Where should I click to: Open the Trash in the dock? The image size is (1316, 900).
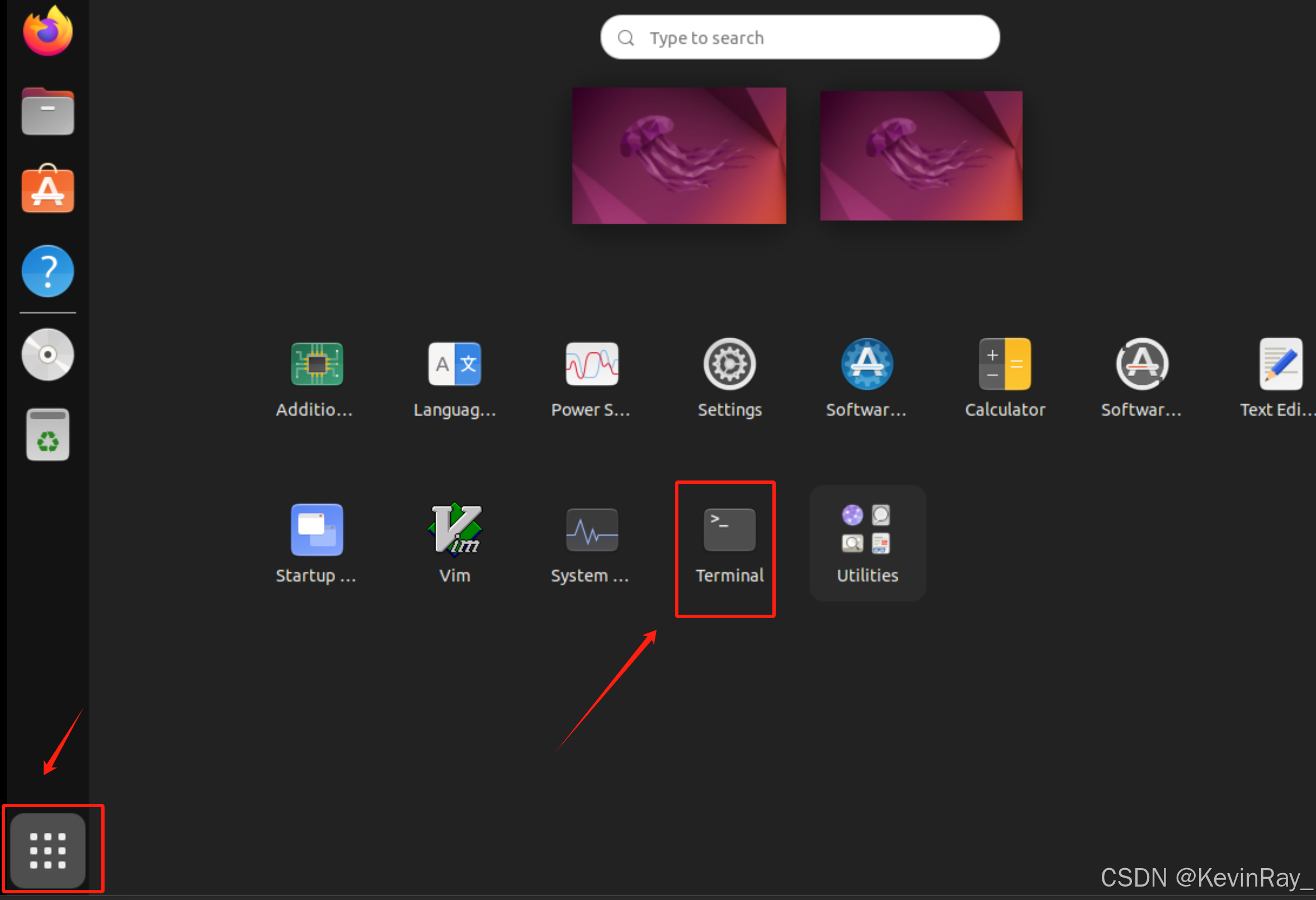(48, 435)
